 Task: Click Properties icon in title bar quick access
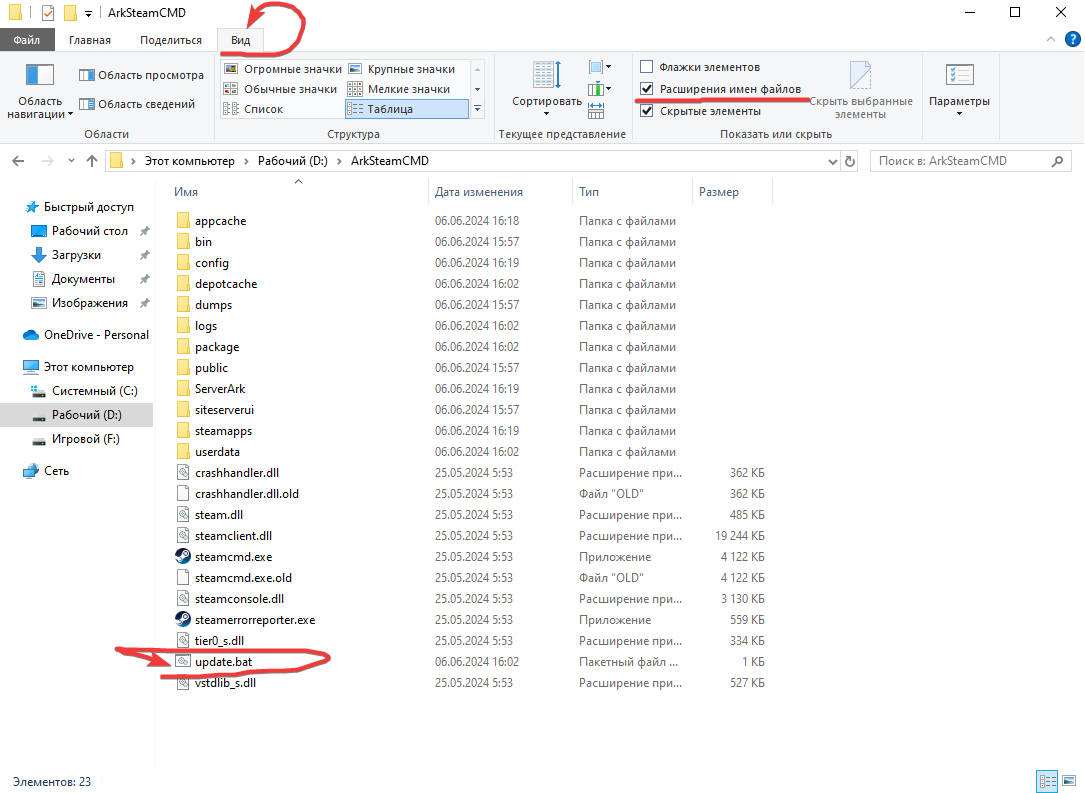click(x=48, y=12)
